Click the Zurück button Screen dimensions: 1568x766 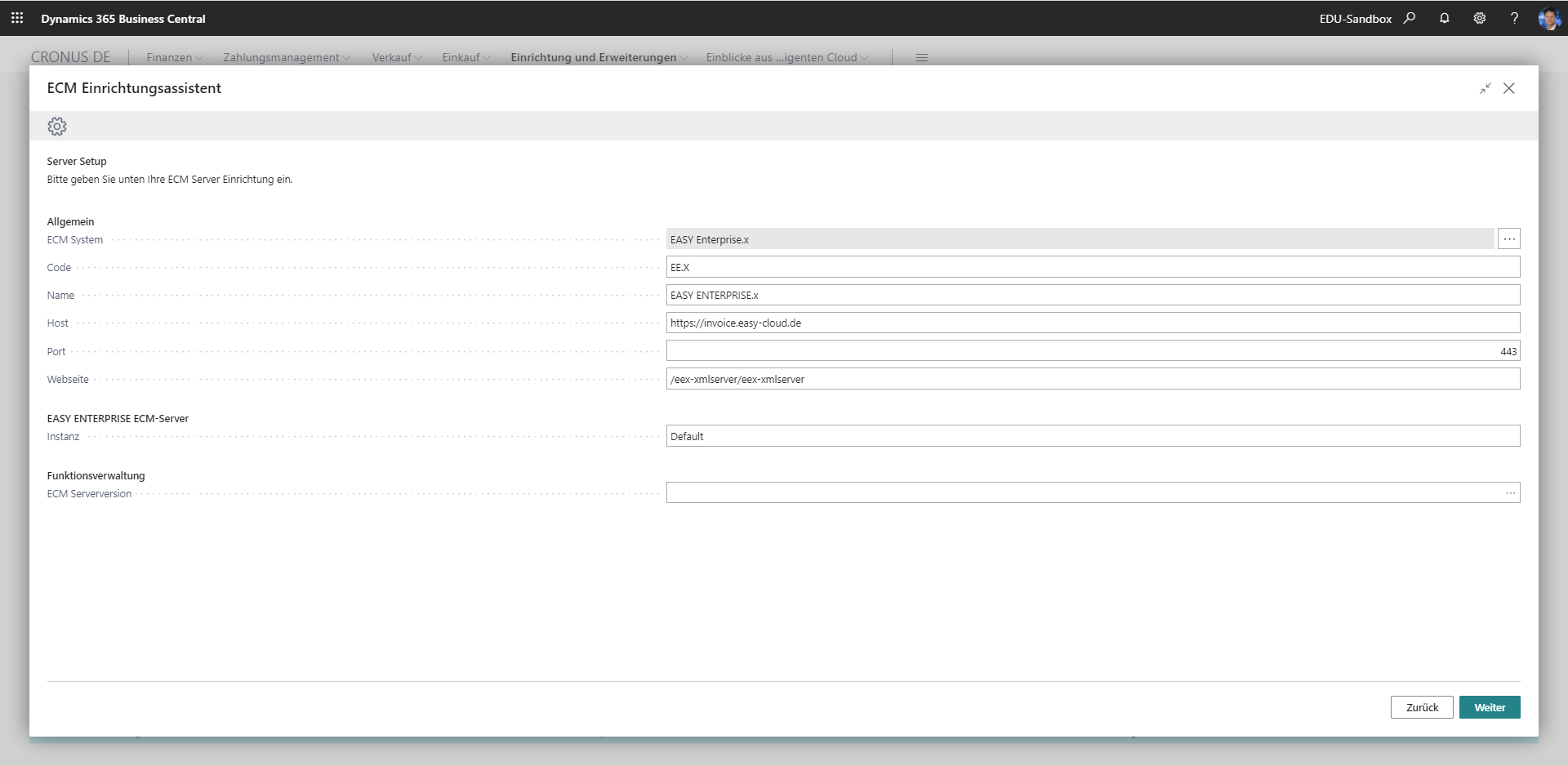(x=1422, y=707)
